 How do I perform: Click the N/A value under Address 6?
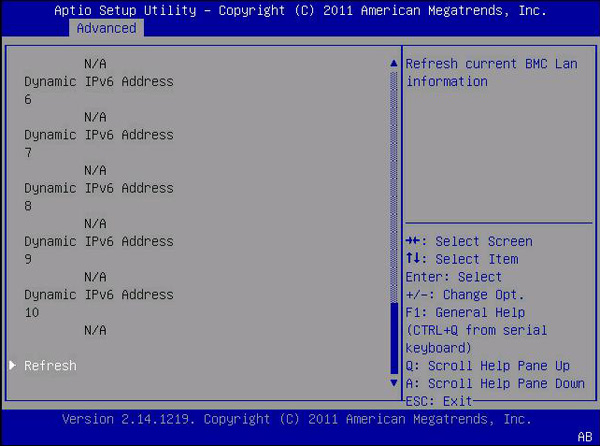(95, 117)
